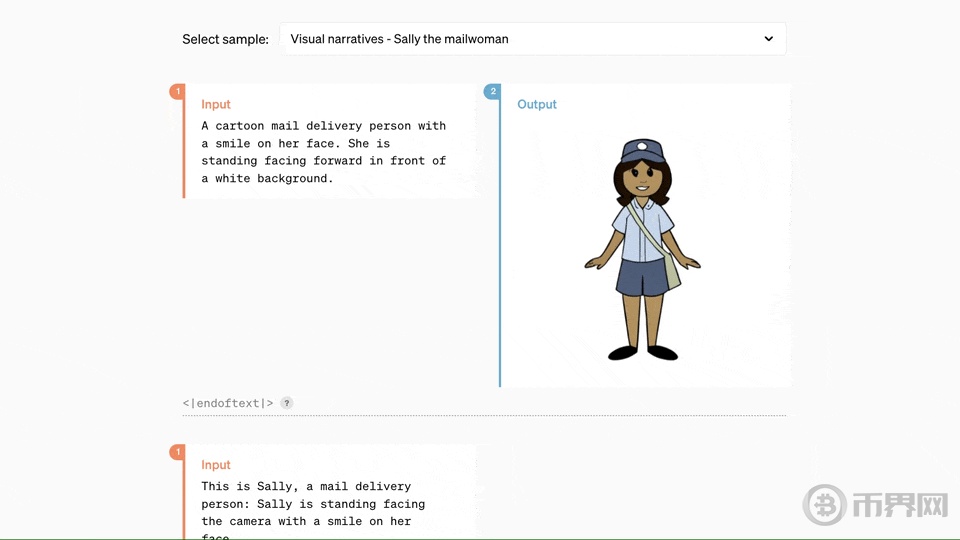This screenshot has width=960, height=540.
Task: Click the mailwoman's blue cap in output
Action: tap(641, 151)
